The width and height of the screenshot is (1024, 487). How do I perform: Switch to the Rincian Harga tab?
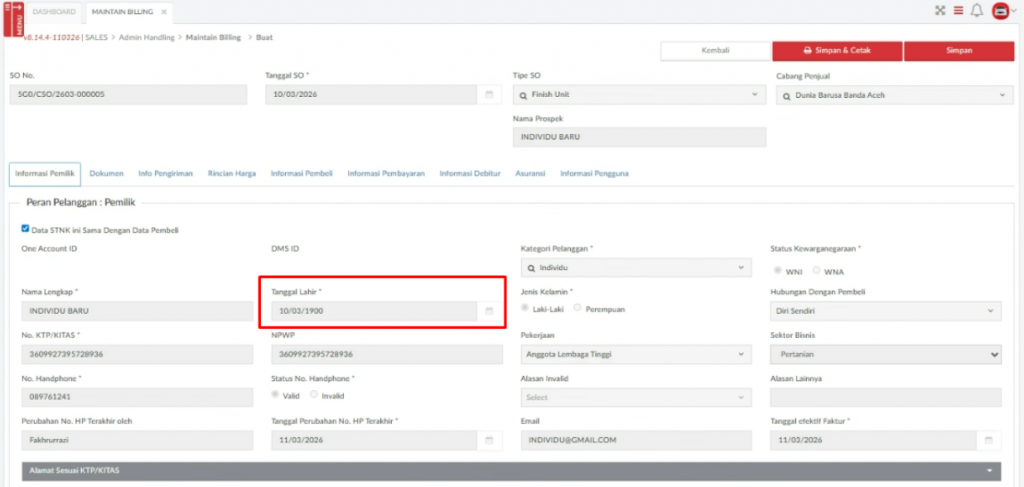pyautogui.click(x=231, y=173)
